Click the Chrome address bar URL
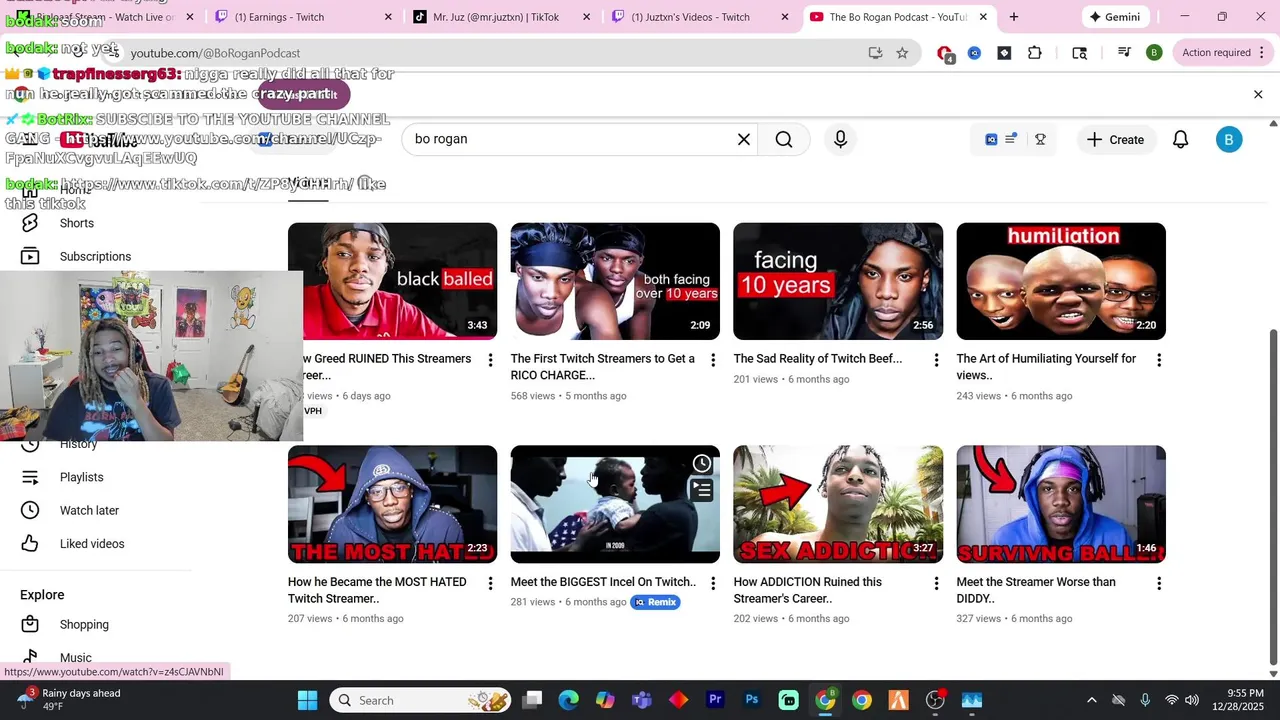The height and width of the screenshot is (720, 1280). point(215,53)
